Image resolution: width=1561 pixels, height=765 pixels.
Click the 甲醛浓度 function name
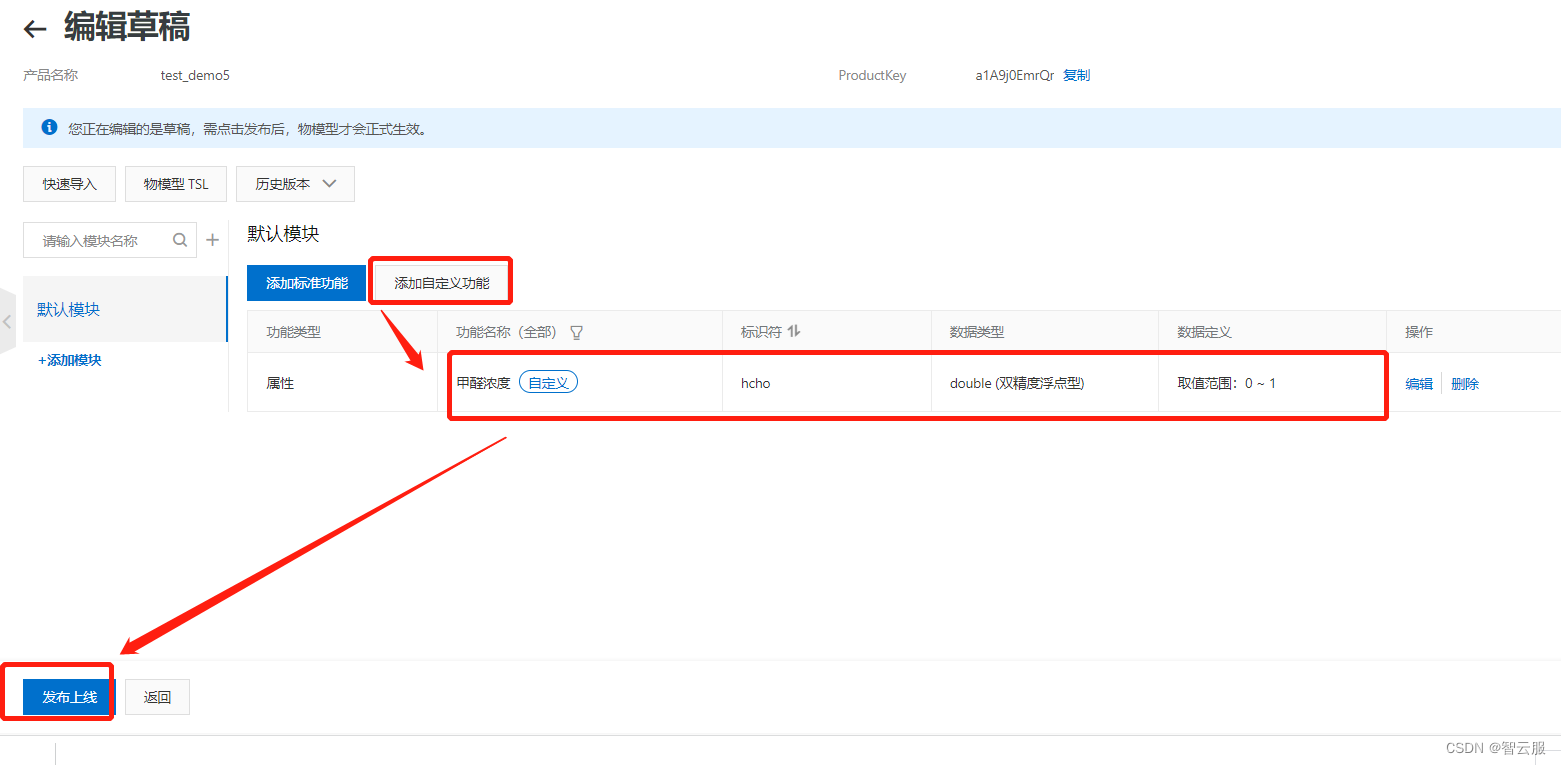(x=484, y=383)
